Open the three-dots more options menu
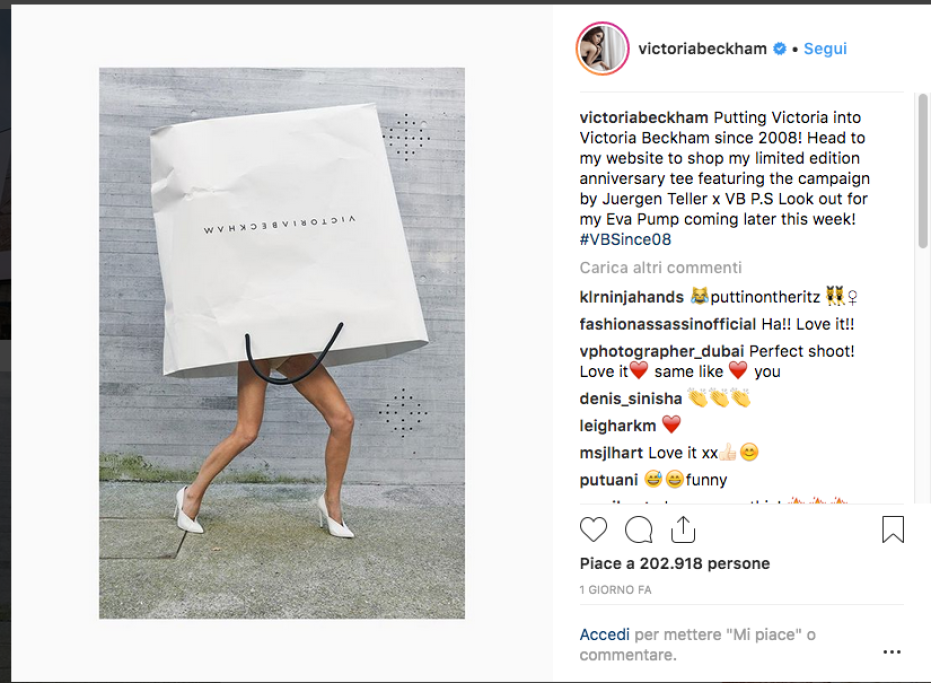The height and width of the screenshot is (683, 931). 892,652
